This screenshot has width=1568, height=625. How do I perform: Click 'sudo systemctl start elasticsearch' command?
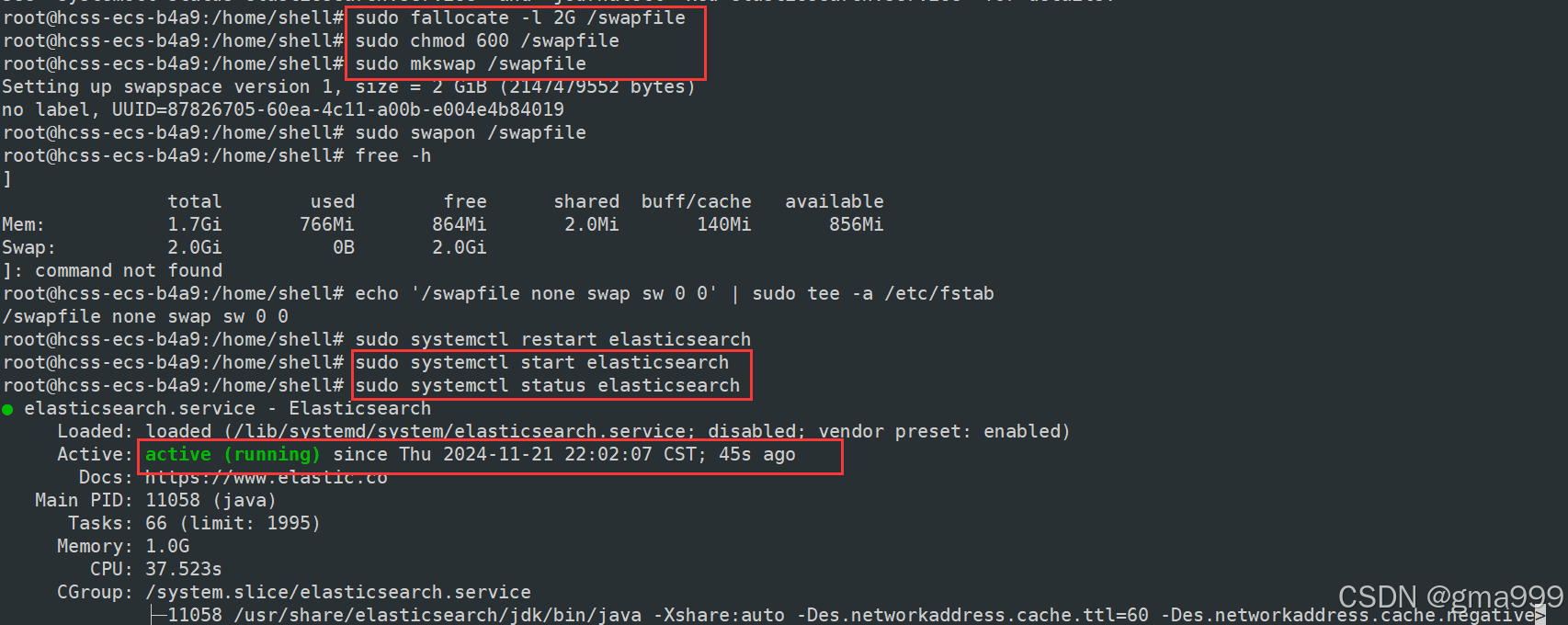pyautogui.click(x=542, y=362)
